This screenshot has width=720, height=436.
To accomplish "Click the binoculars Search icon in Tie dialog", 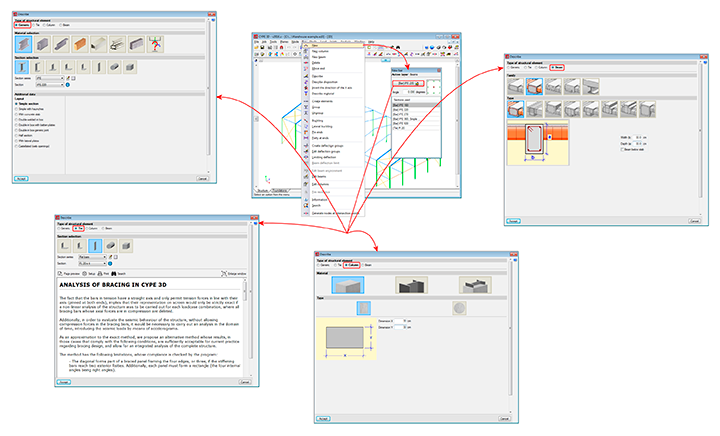I will (x=114, y=274).
